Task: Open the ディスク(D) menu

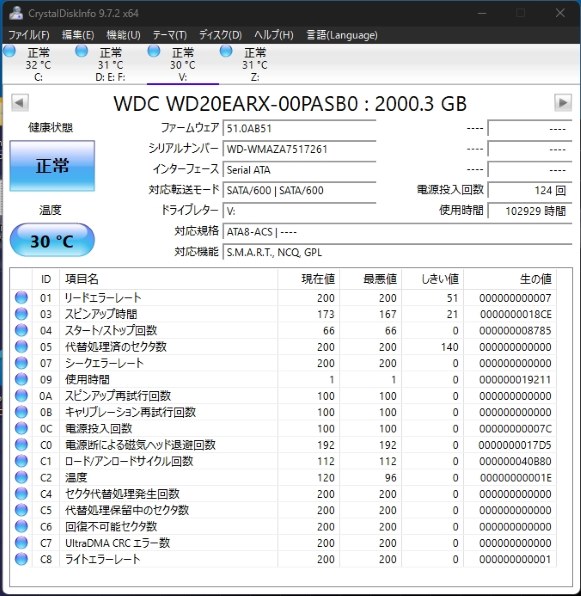Action: pyautogui.click(x=220, y=35)
